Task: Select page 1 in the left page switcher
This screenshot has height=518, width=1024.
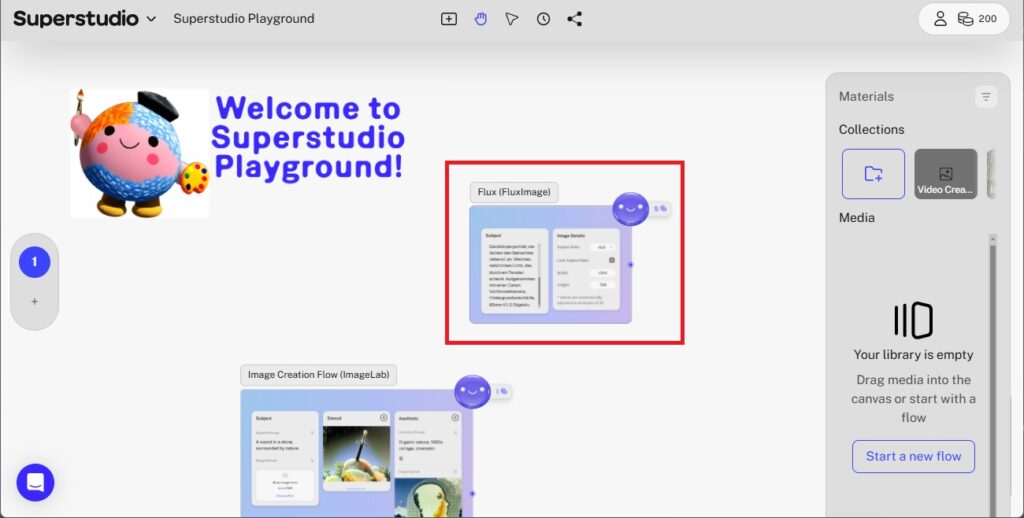Action: 34,262
